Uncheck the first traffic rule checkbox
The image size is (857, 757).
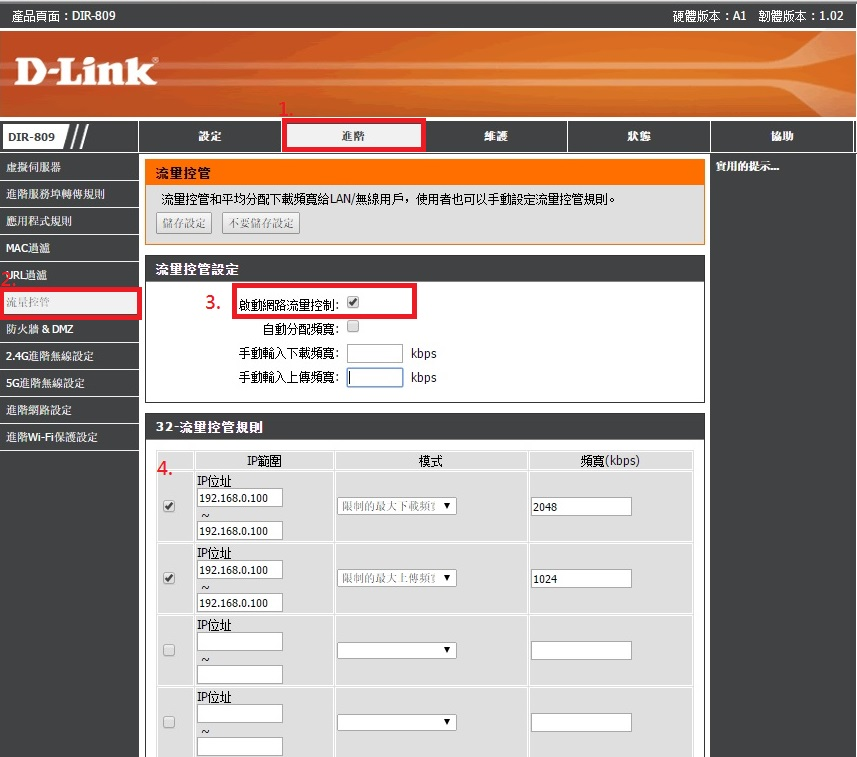tap(168, 507)
